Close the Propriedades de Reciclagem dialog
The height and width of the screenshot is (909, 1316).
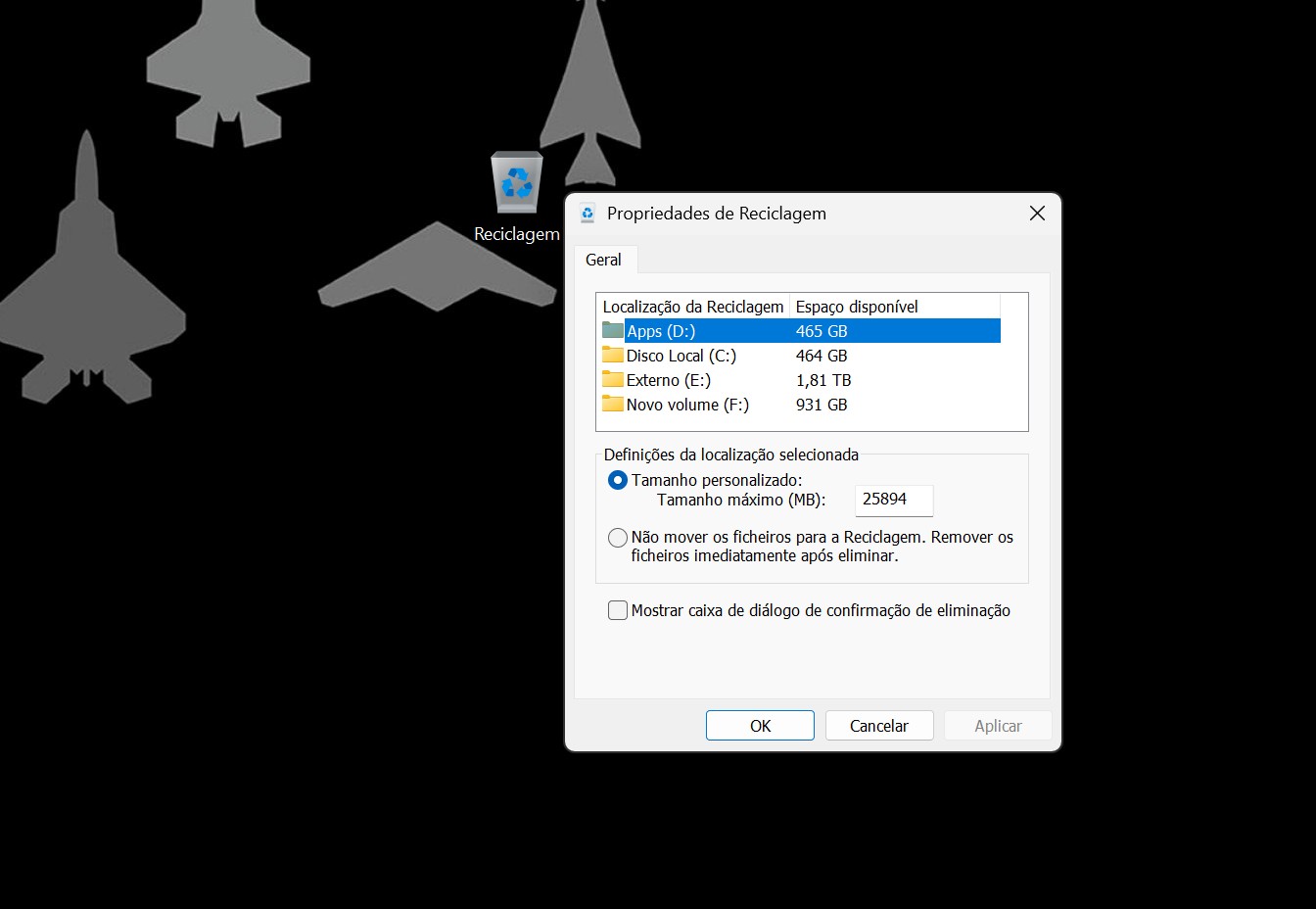1037,214
